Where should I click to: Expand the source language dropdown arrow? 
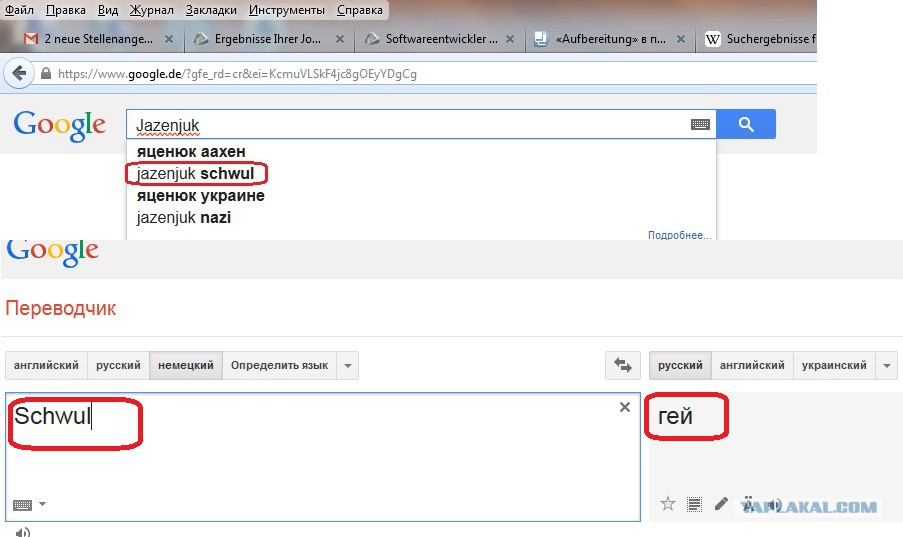coord(348,366)
